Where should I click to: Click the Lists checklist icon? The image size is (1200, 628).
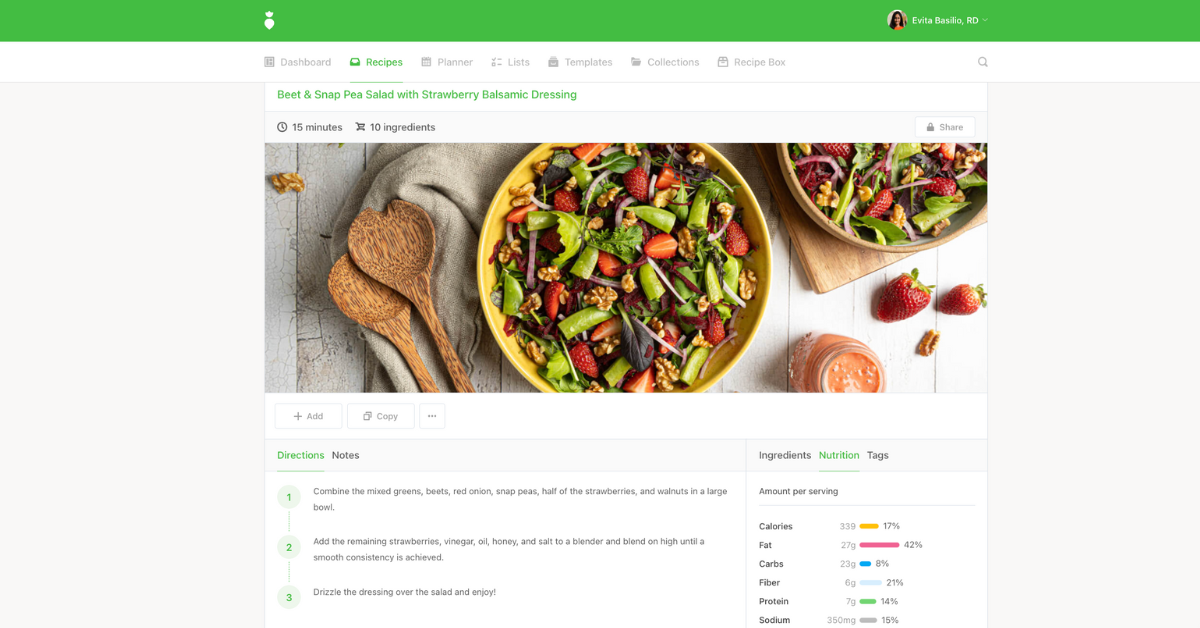(496, 62)
